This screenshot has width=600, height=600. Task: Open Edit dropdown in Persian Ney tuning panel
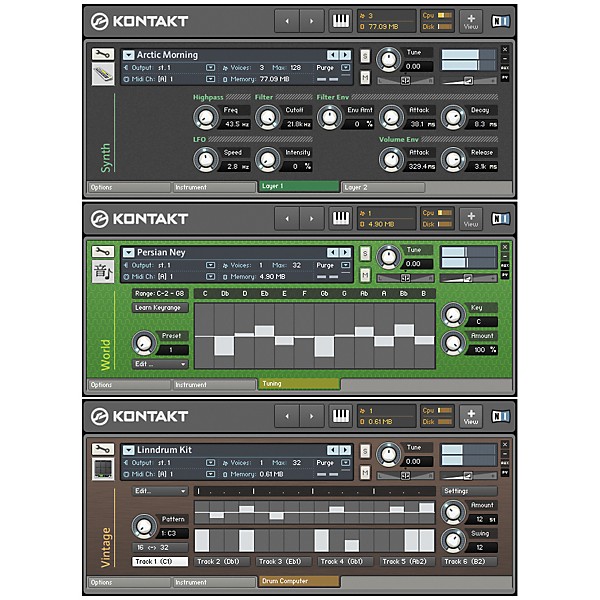160,364
